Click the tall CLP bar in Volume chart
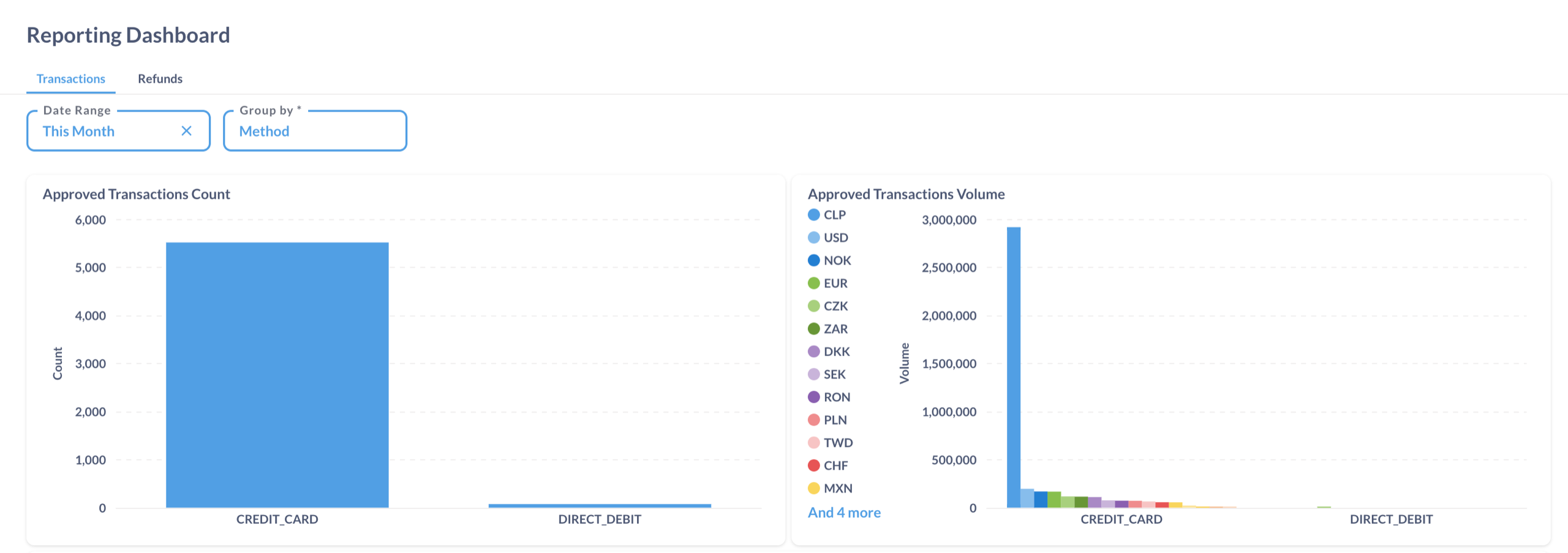The height and width of the screenshot is (553, 1568). click(1013, 367)
